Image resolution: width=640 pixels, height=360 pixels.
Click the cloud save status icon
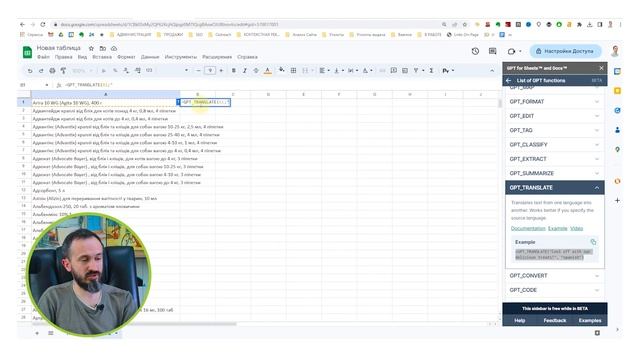tap(114, 49)
